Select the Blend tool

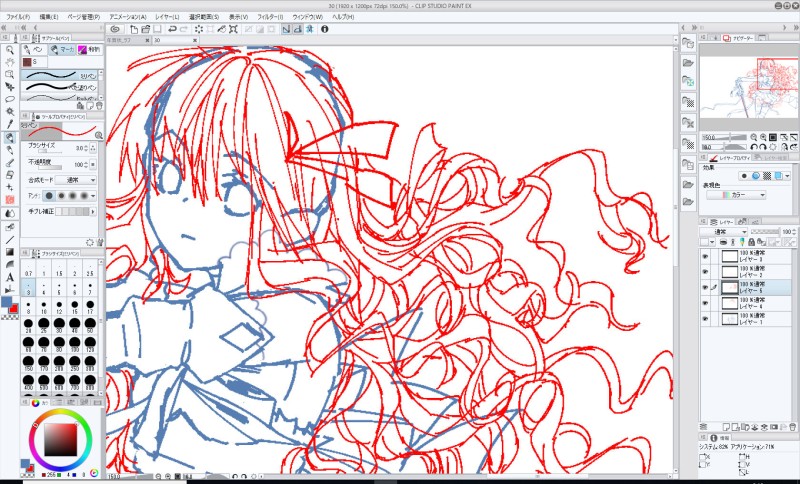pyautogui.click(x=10, y=213)
